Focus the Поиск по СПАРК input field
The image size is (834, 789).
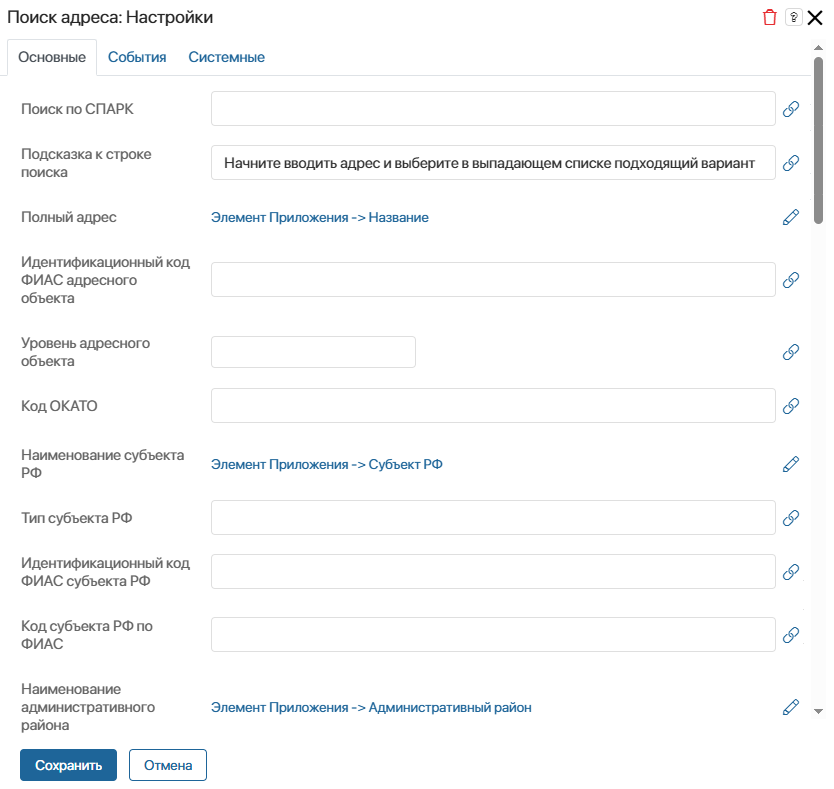pyautogui.click(x=493, y=109)
